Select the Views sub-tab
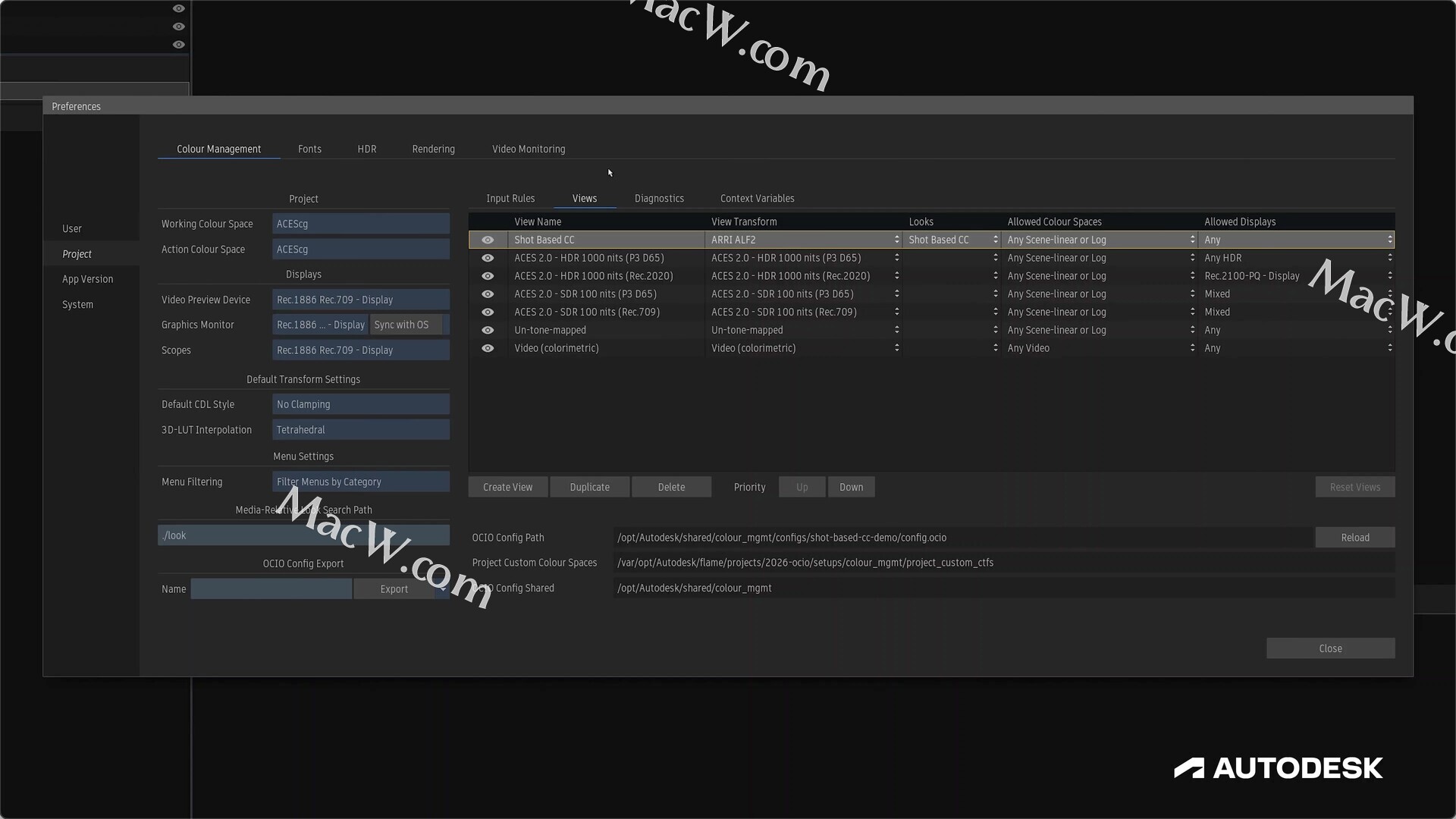 tap(584, 198)
